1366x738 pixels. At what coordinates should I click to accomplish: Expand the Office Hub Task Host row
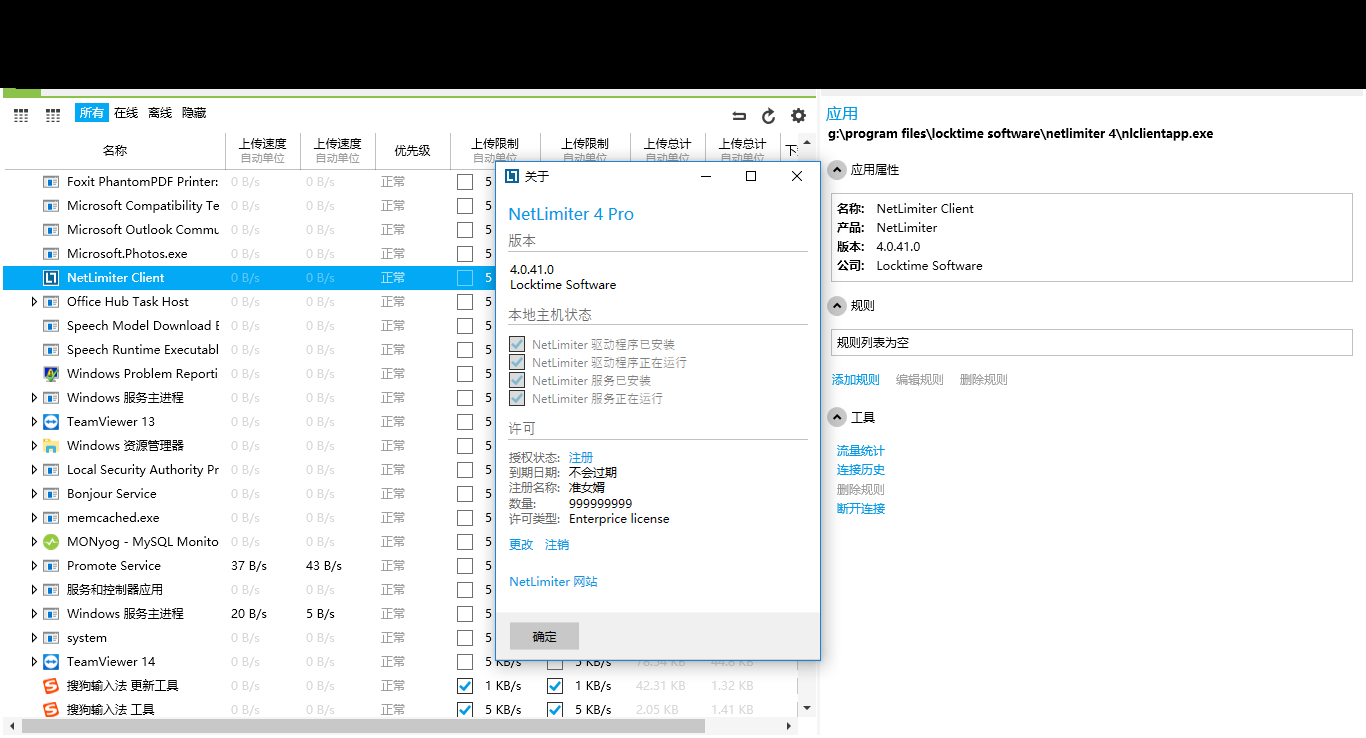point(34,302)
